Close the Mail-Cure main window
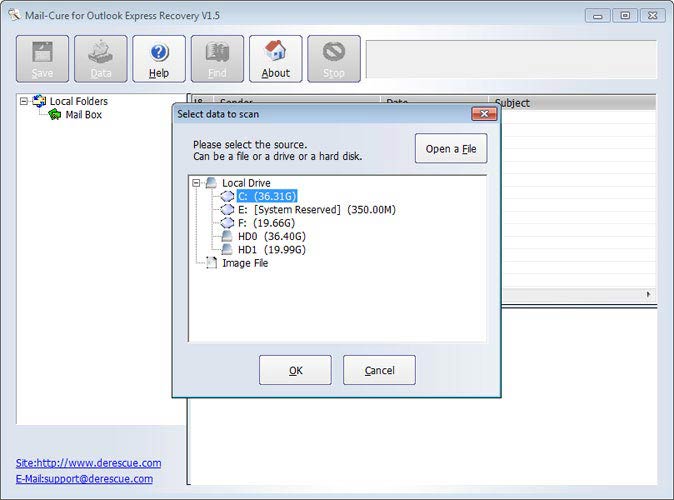This screenshot has height=500, width=674. (x=653, y=16)
